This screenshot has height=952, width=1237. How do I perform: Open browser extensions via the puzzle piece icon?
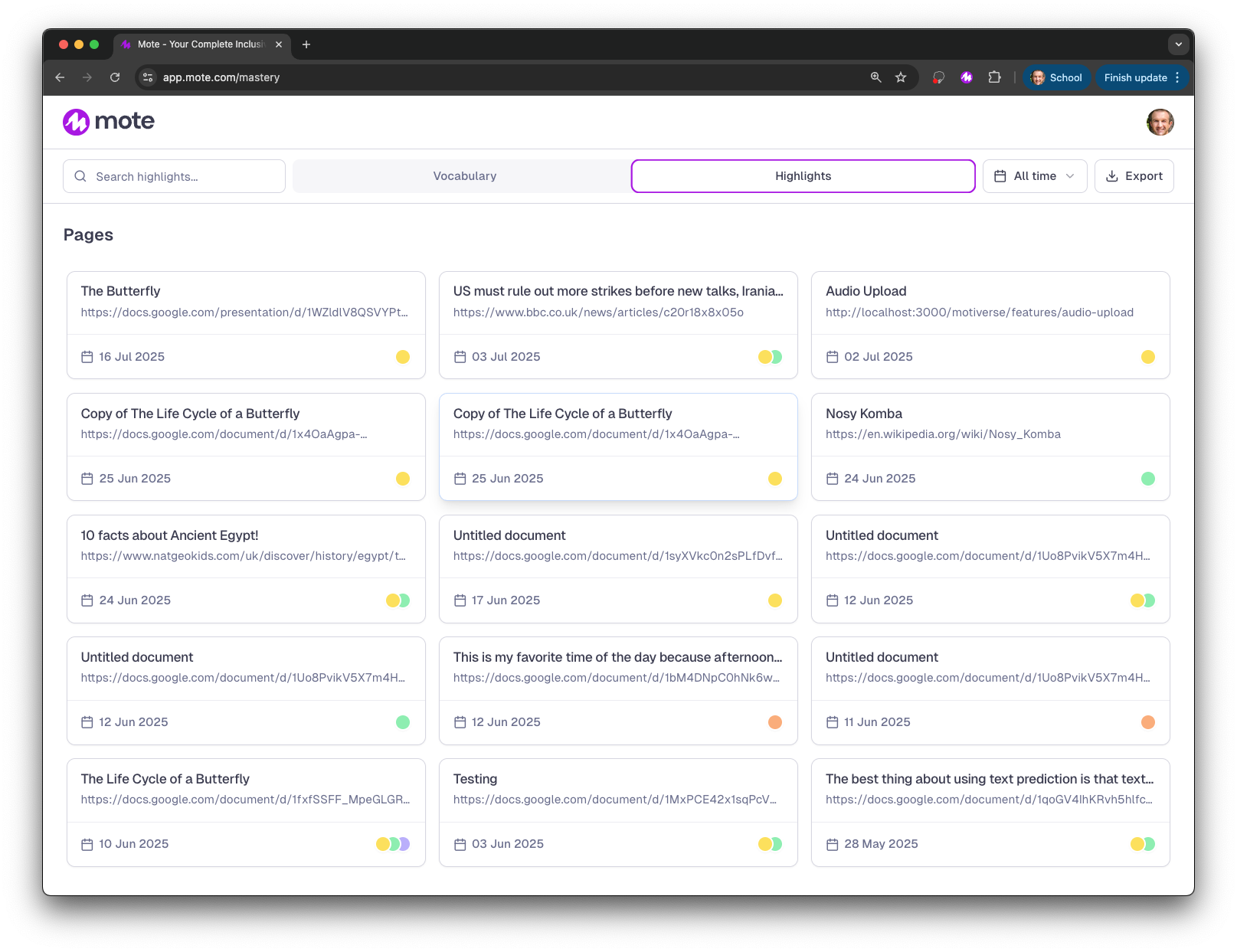[995, 77]
